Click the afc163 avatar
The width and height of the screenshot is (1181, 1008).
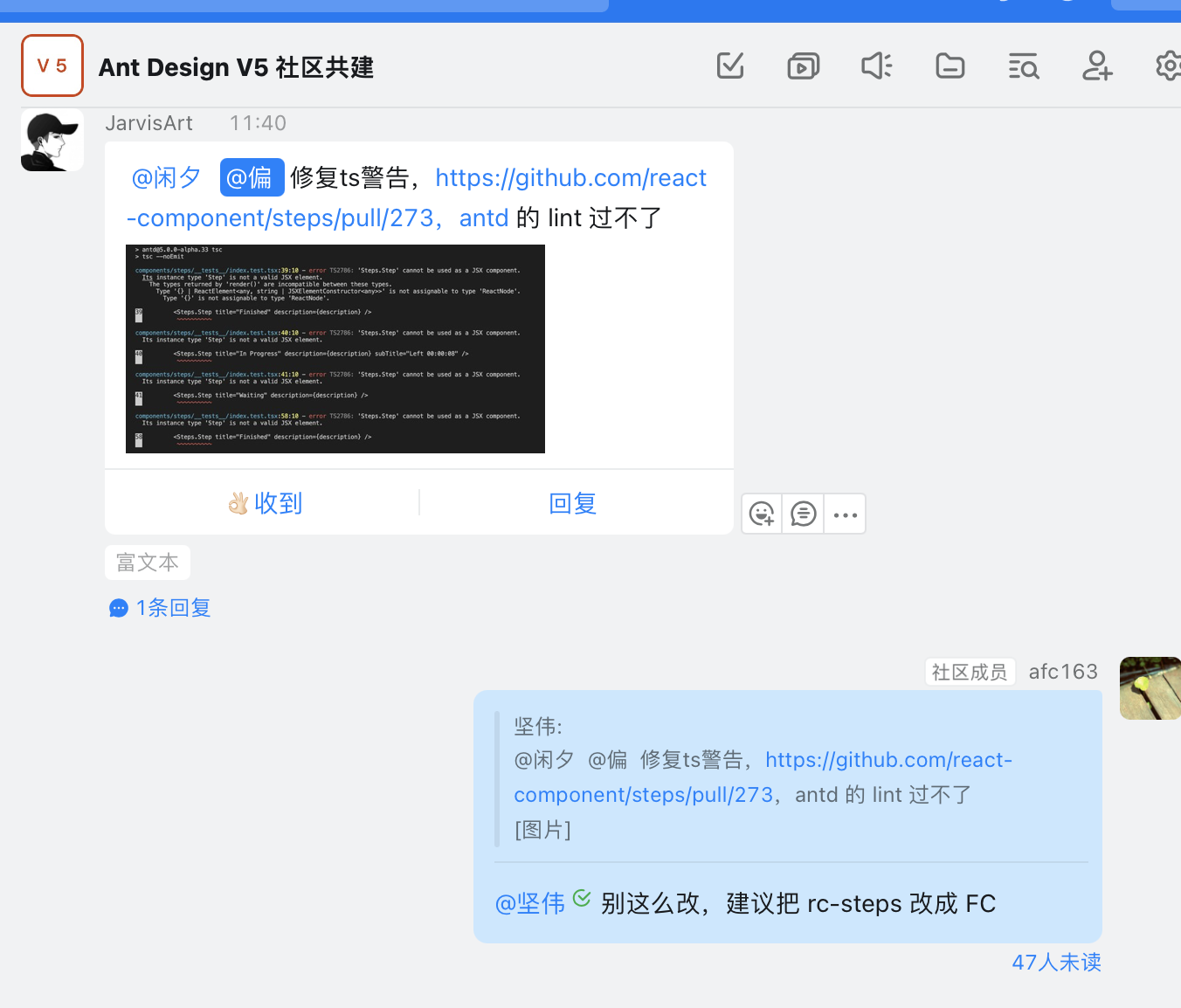click(1150, 688)
